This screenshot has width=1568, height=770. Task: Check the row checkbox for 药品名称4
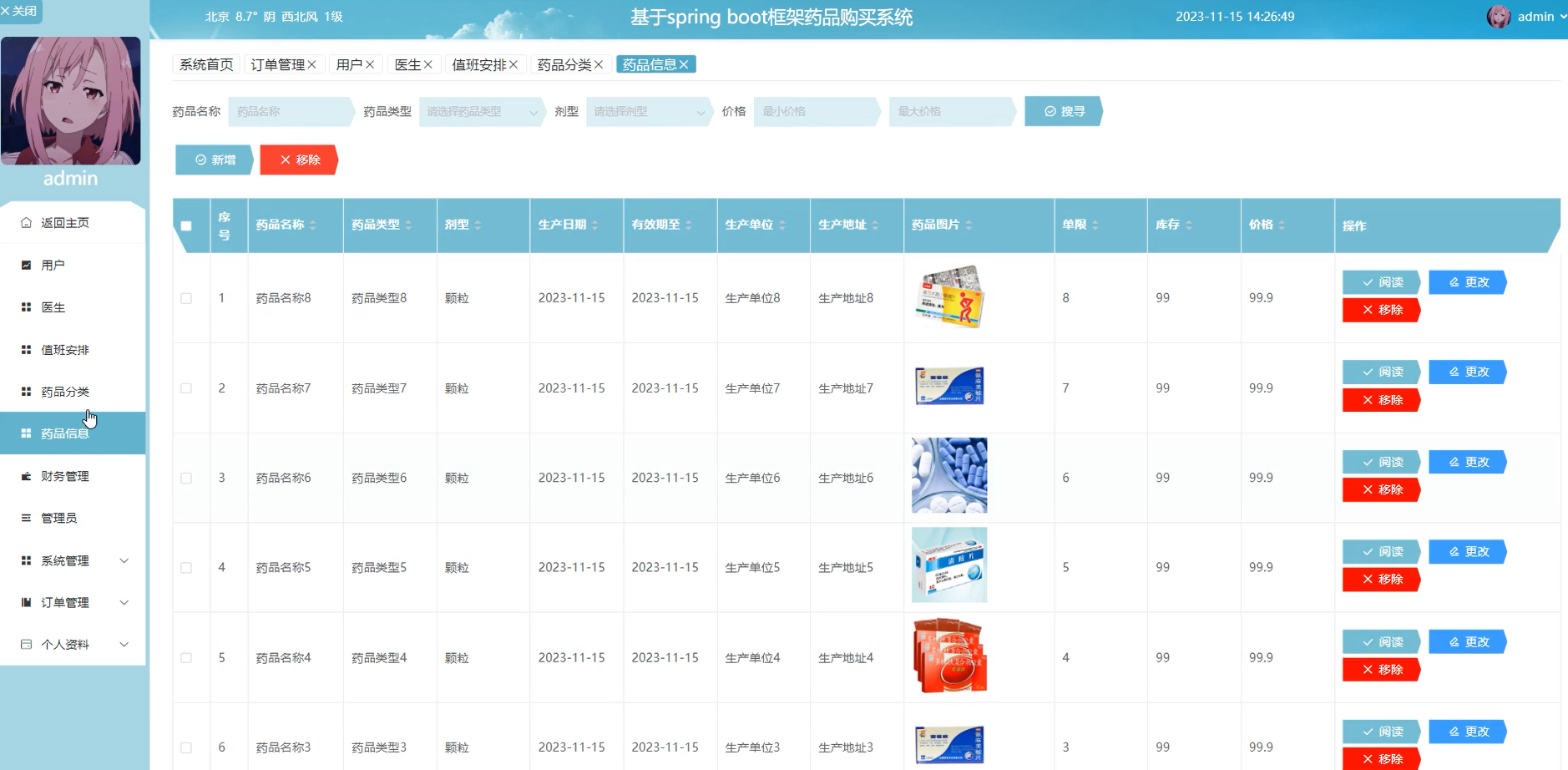click(186, 658)
